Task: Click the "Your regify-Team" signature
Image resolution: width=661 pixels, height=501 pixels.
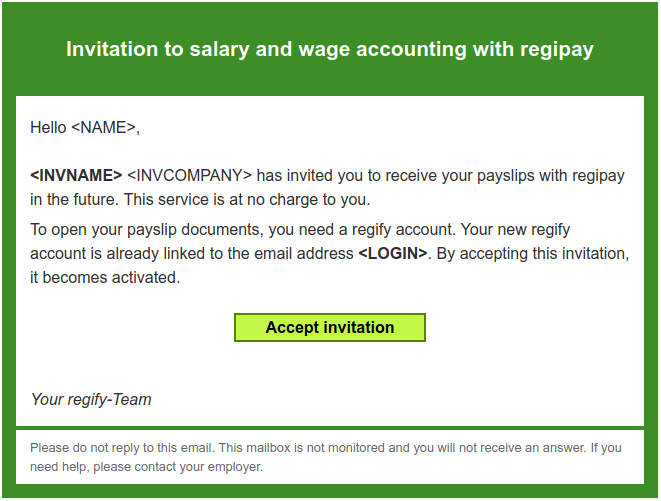Action: [91, 399]
